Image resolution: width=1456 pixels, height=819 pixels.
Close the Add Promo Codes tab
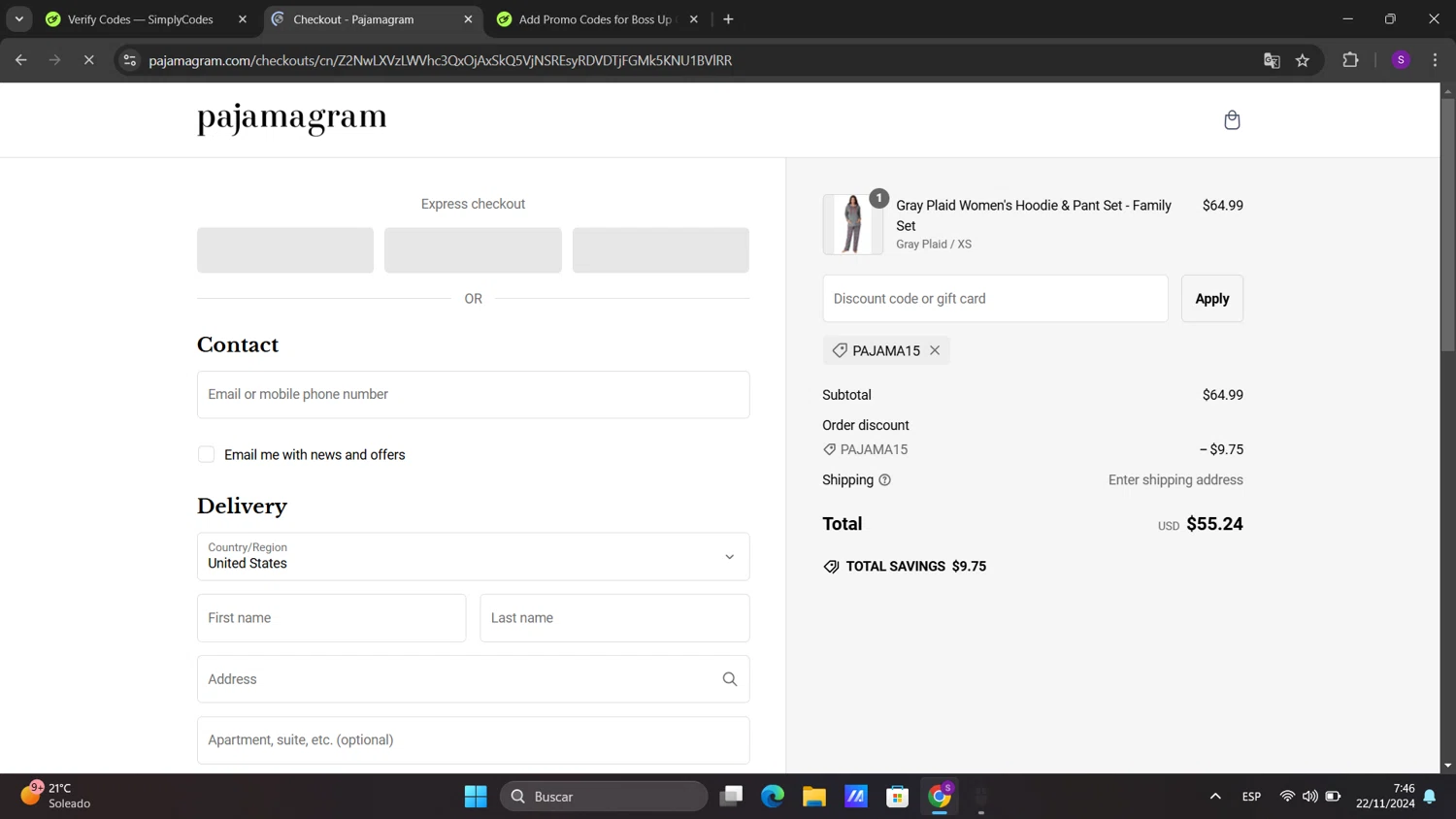tap(693, 19)
